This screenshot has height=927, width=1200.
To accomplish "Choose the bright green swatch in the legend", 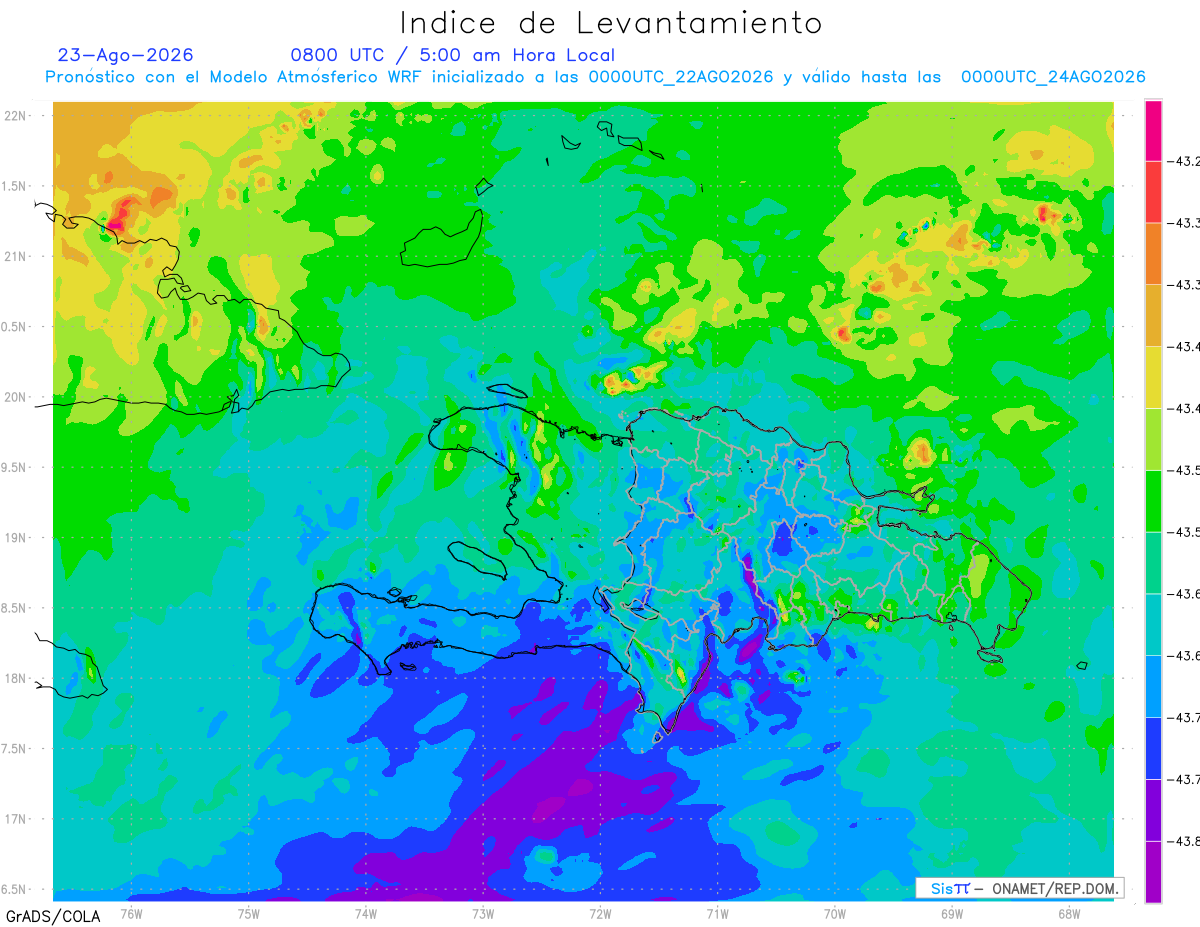I will pos(1153,501).
